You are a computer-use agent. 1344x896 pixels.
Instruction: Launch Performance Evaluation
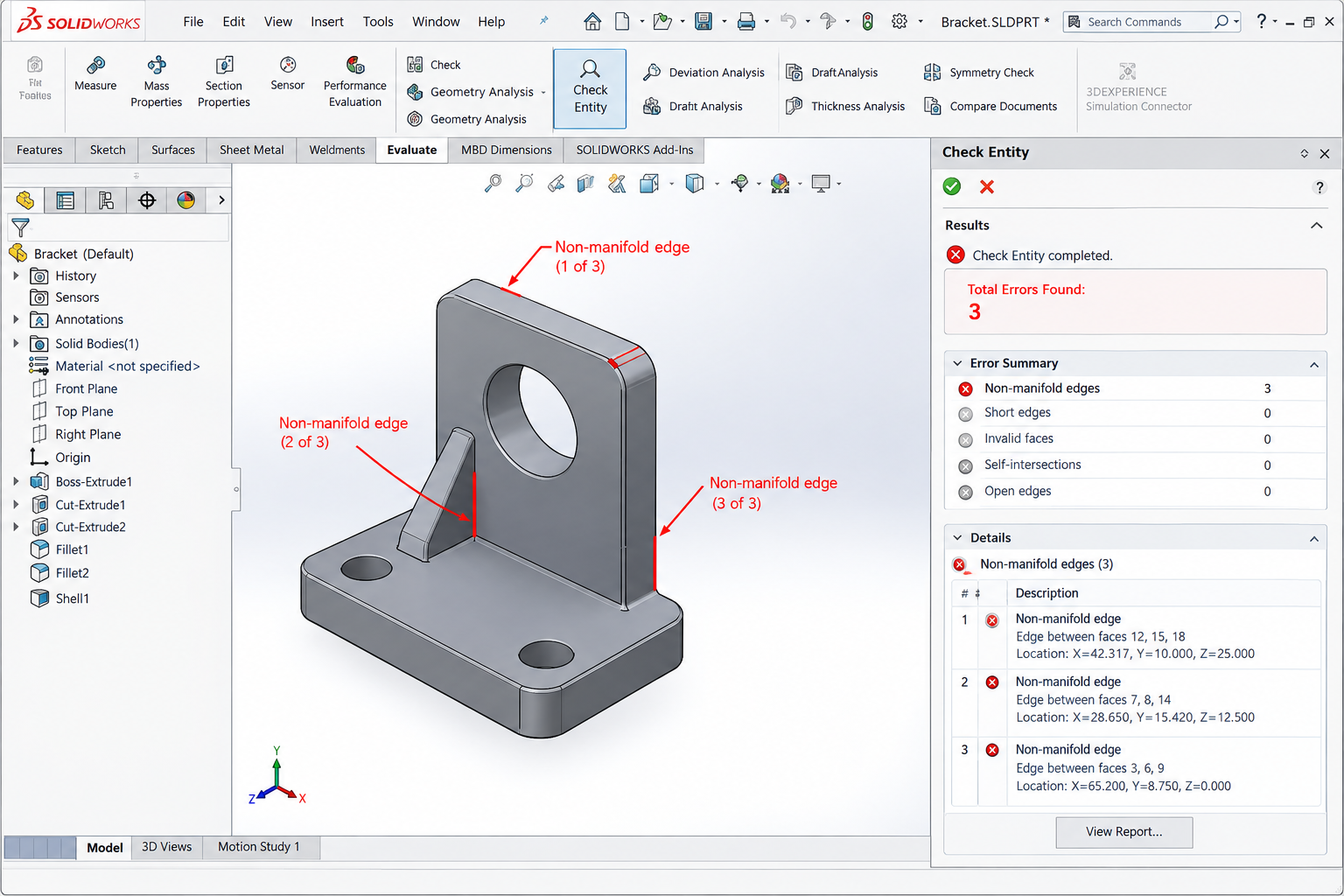click(355, 82)
